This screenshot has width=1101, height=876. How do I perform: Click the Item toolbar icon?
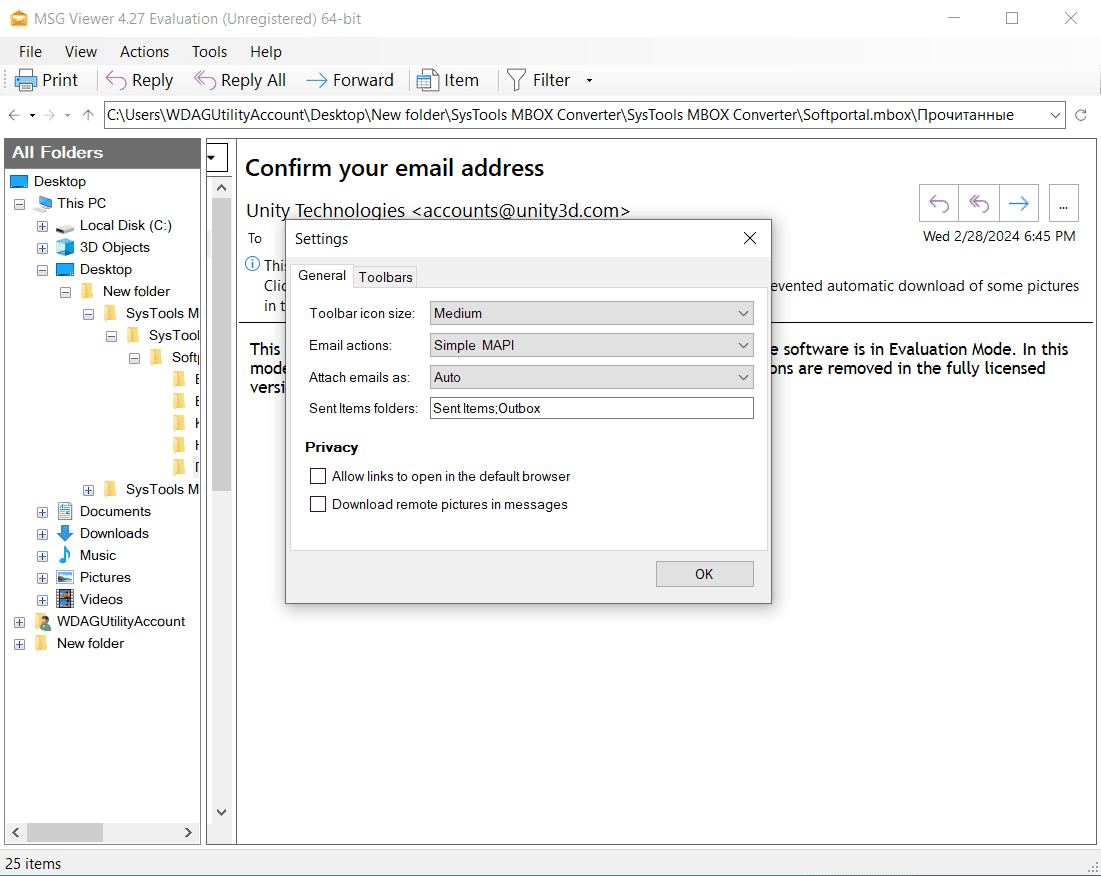pos(428,81)
